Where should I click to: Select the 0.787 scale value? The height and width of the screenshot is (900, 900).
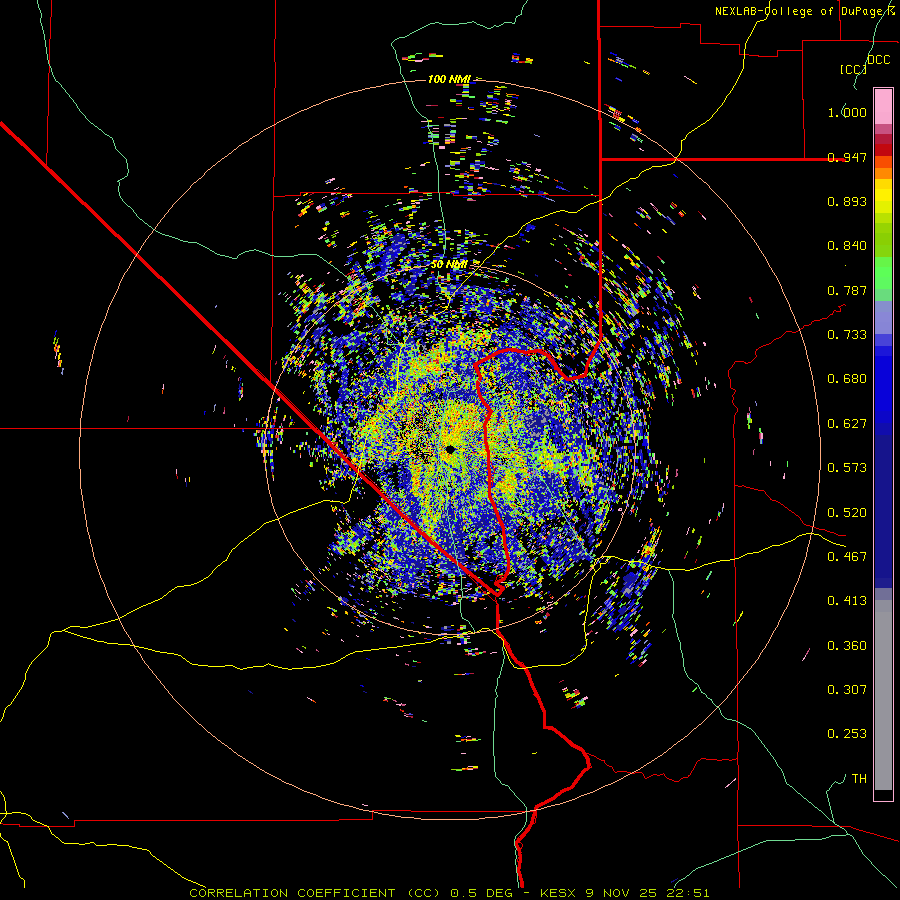point(847,290)
